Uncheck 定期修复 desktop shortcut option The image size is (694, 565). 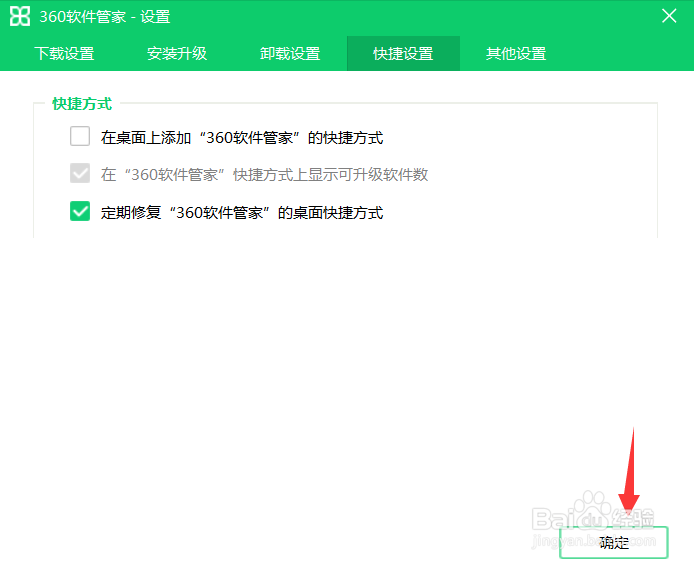click(x=80, y=211)
